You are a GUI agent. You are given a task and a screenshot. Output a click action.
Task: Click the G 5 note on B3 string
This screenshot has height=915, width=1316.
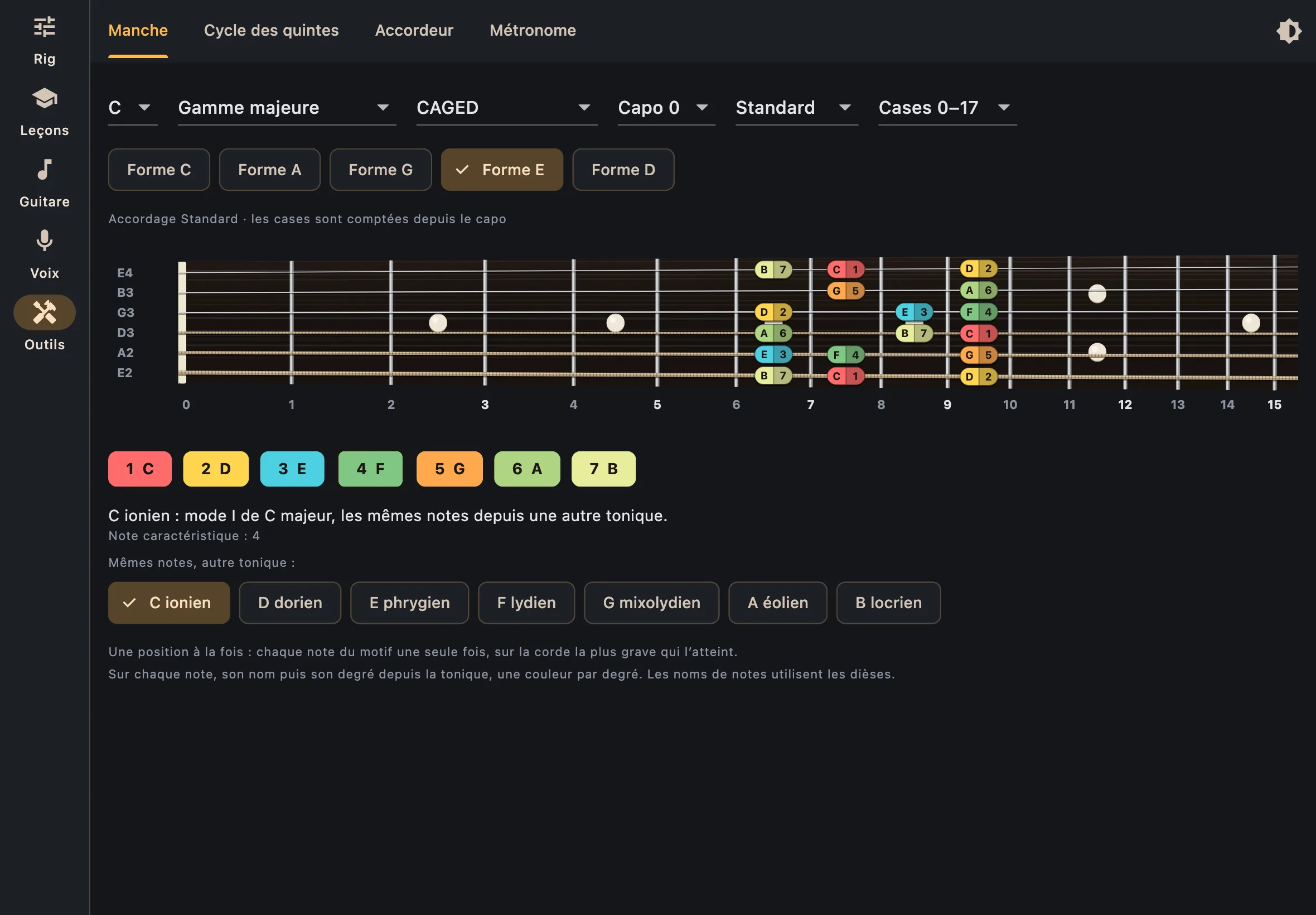[x=845, y=291]
